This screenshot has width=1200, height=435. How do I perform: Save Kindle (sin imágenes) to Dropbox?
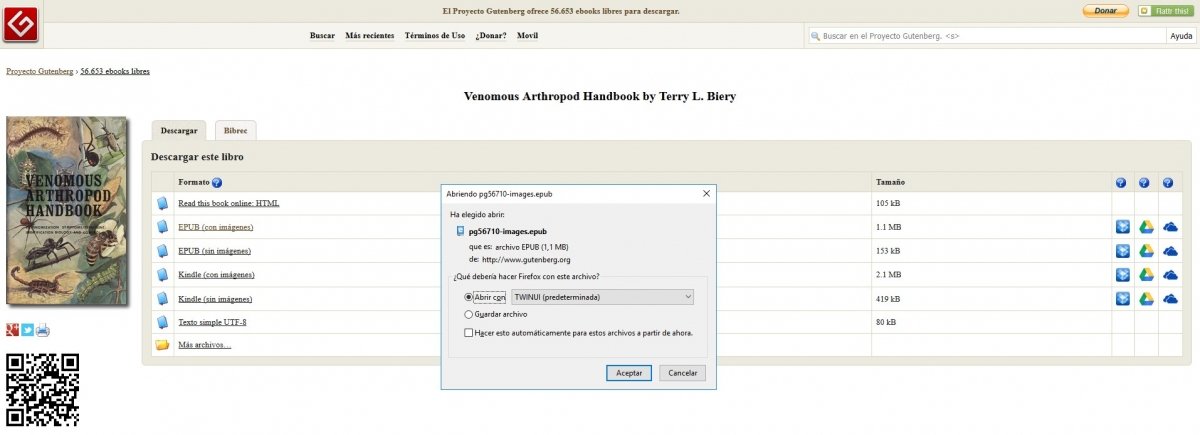pos(1122,298)
